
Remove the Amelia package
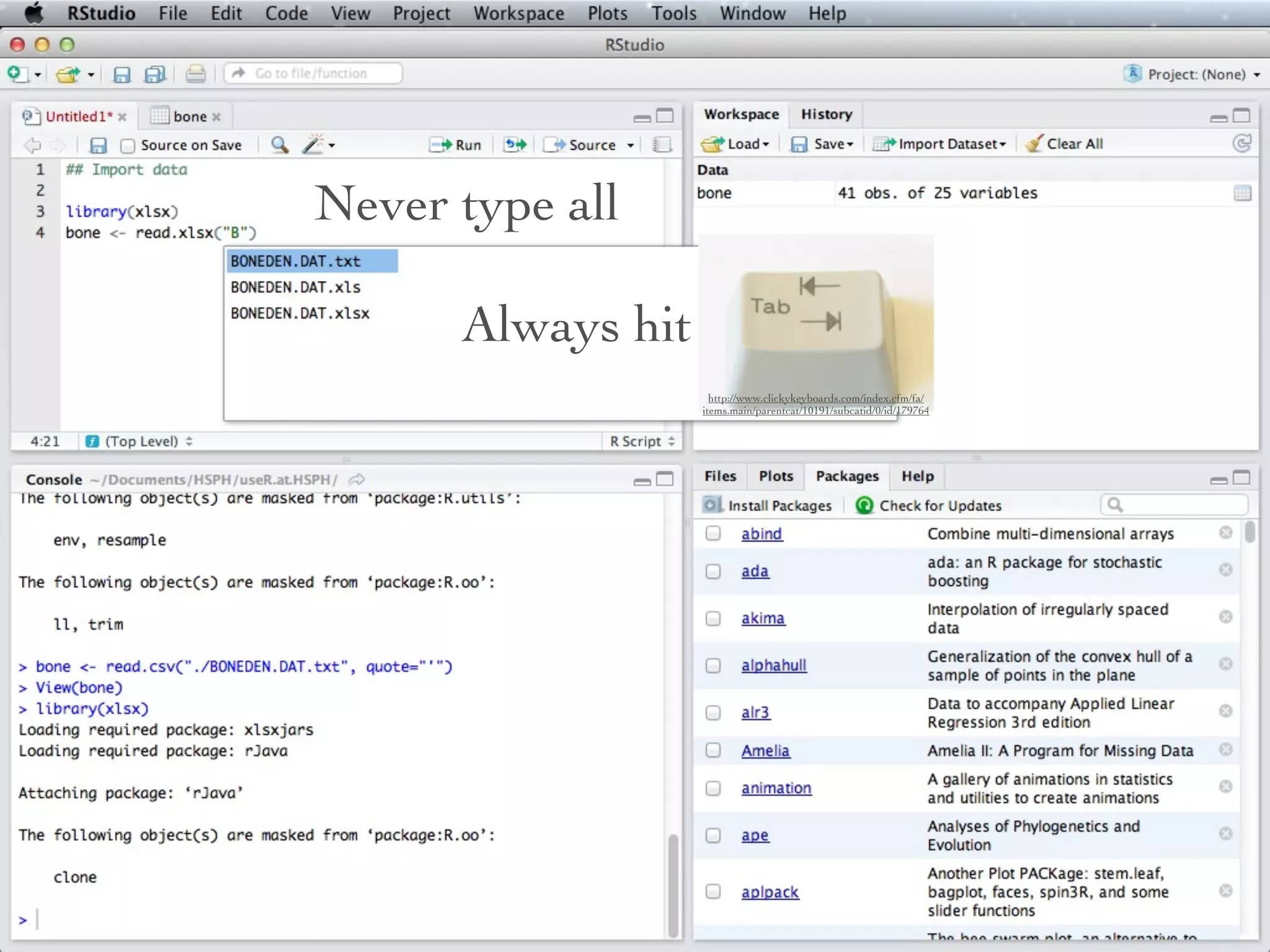1225,749
